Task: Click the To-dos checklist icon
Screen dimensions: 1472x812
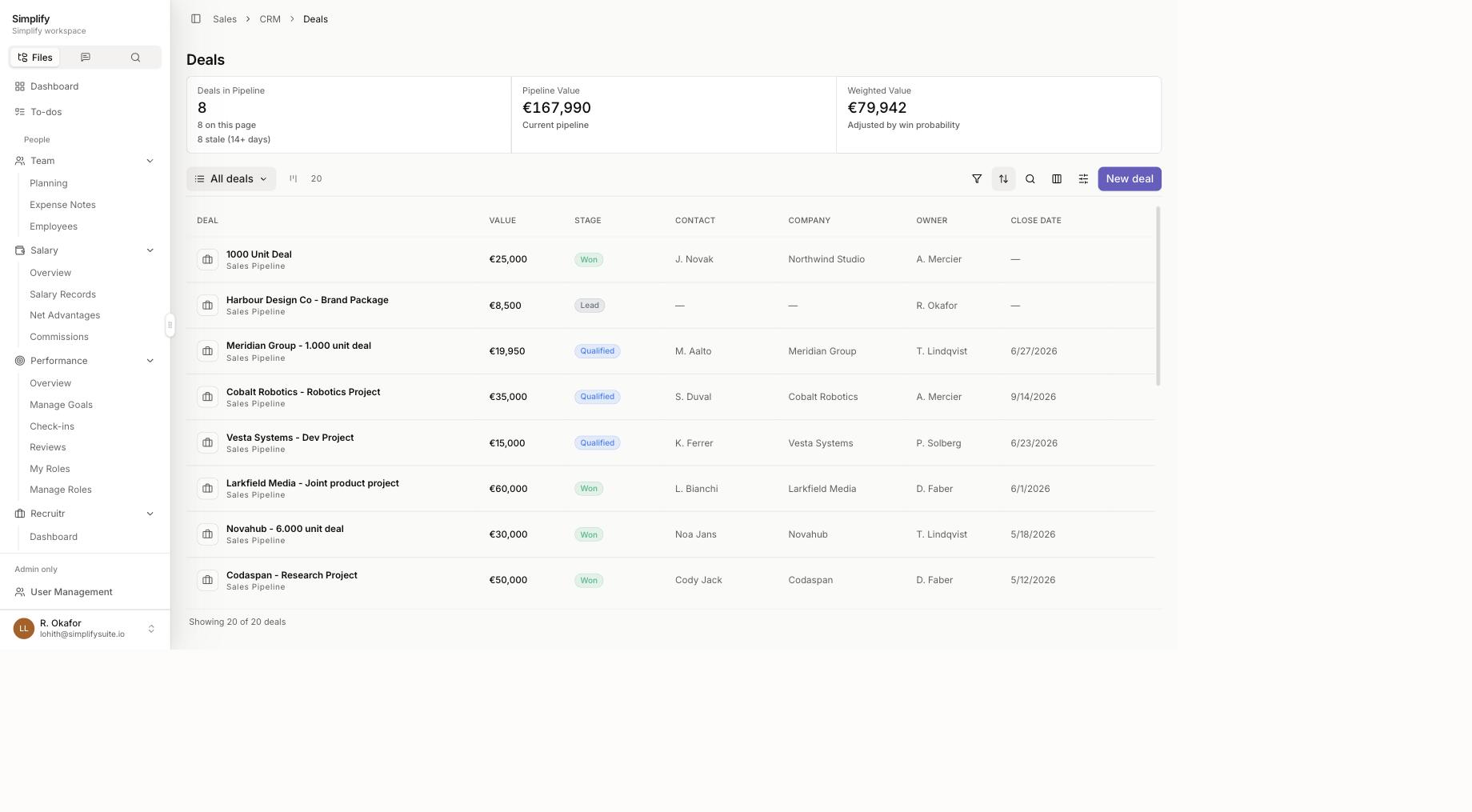Action: coord(20,112)
